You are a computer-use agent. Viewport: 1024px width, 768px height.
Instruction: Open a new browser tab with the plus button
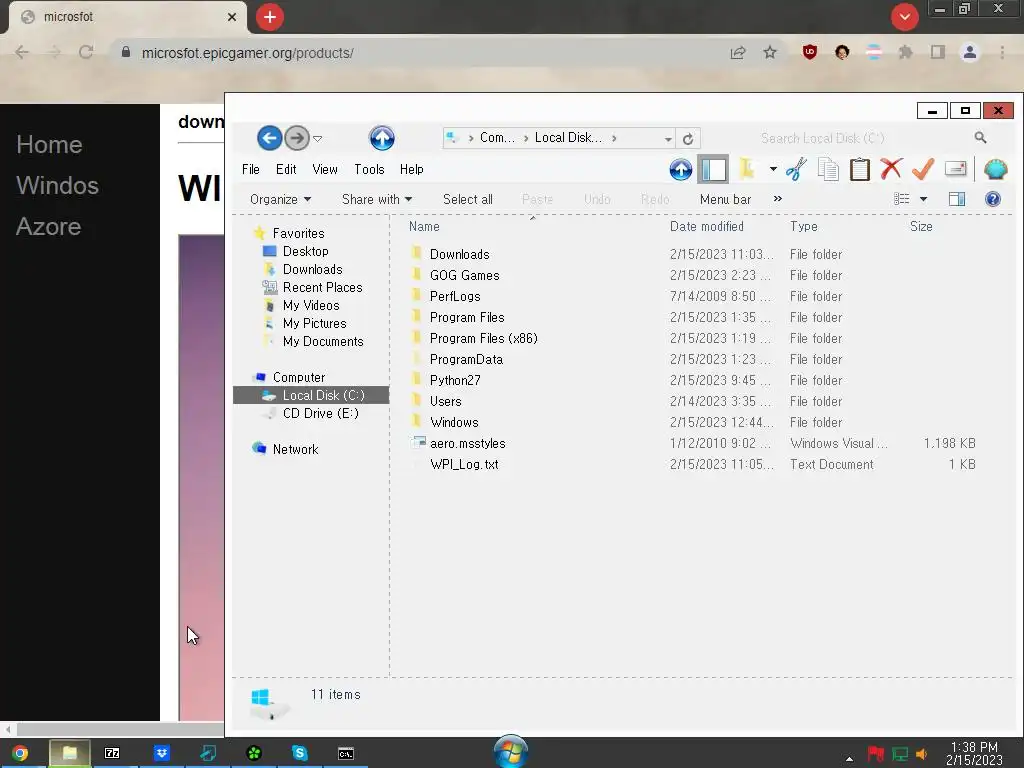pyautogui.click(x=270, y=17)
